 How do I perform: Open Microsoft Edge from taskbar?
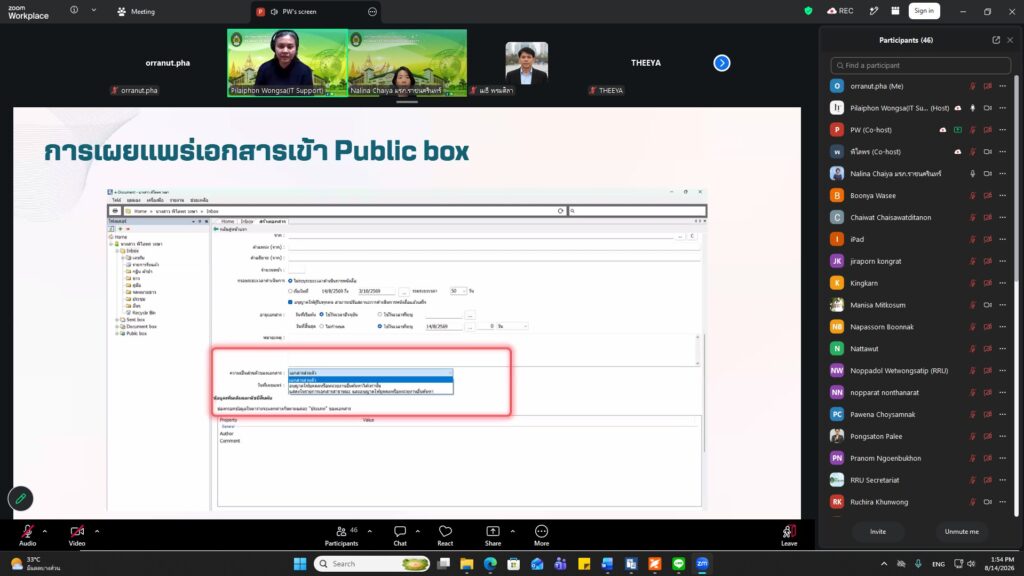coord(490,564)
